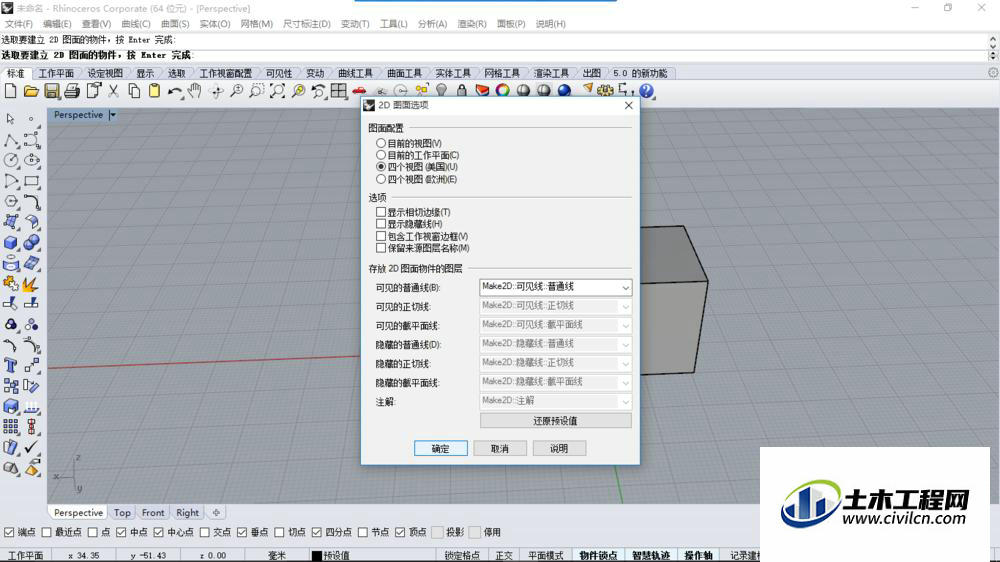
Task: Select the Pan hand tool
Action: pyautogui.click(x=195, y=91)
